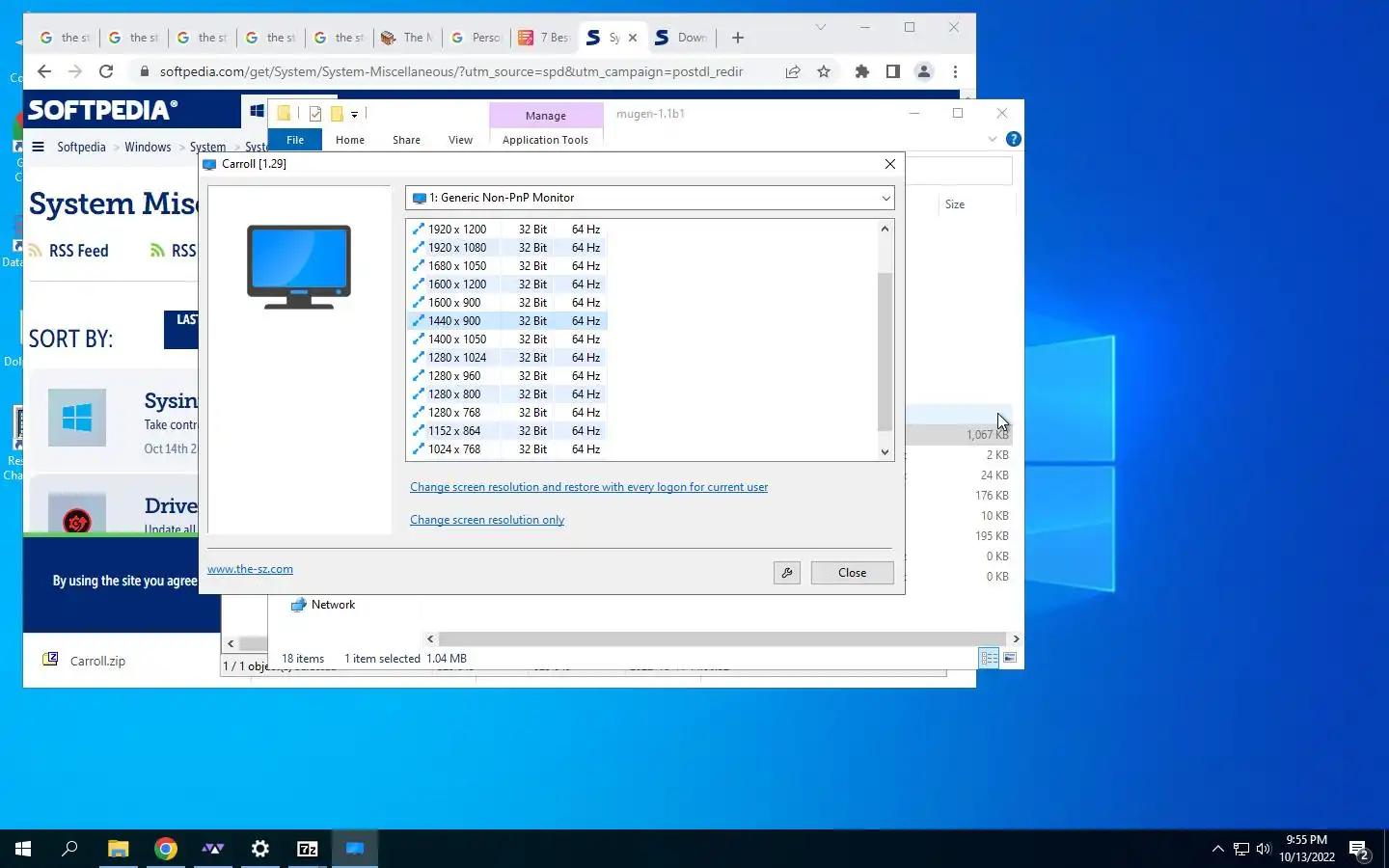Open the www.the-sz.com link

tap(250, 569)
